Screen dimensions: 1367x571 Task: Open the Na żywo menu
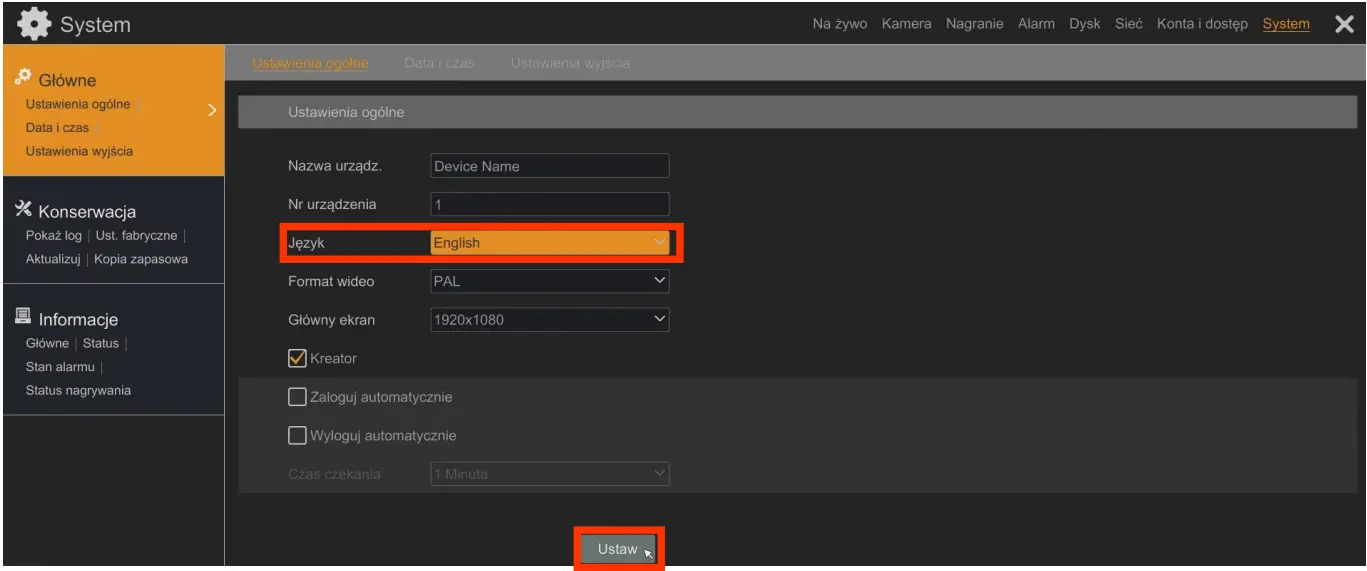click(x=840, y=24)
